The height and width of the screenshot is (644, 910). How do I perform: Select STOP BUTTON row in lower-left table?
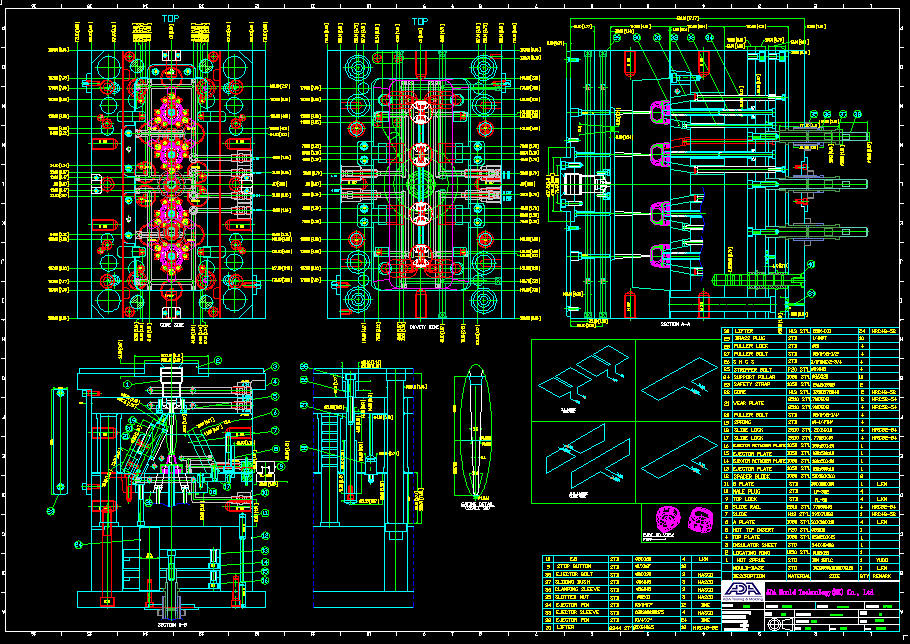click(571, 566)
